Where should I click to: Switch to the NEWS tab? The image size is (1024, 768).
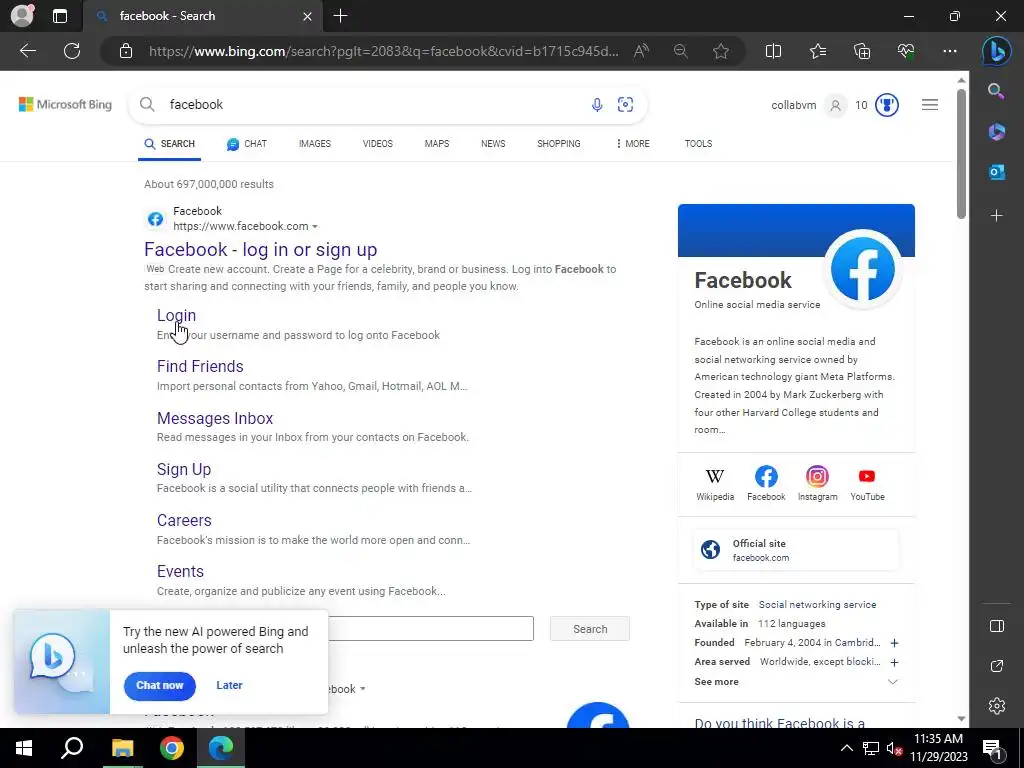(x=493, y=144)
